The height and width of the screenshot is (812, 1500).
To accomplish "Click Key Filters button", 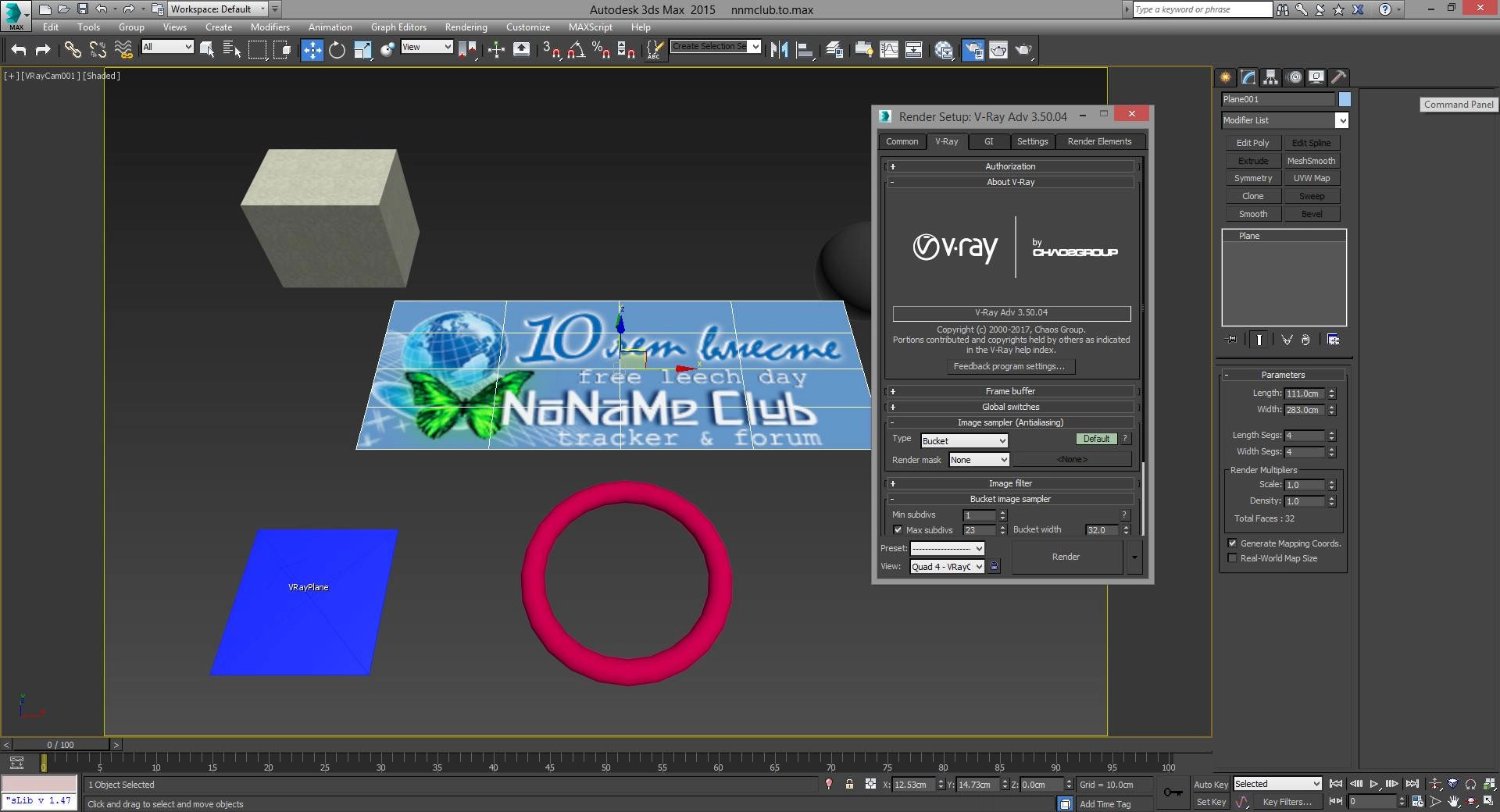I will (x=1287, y=802).
